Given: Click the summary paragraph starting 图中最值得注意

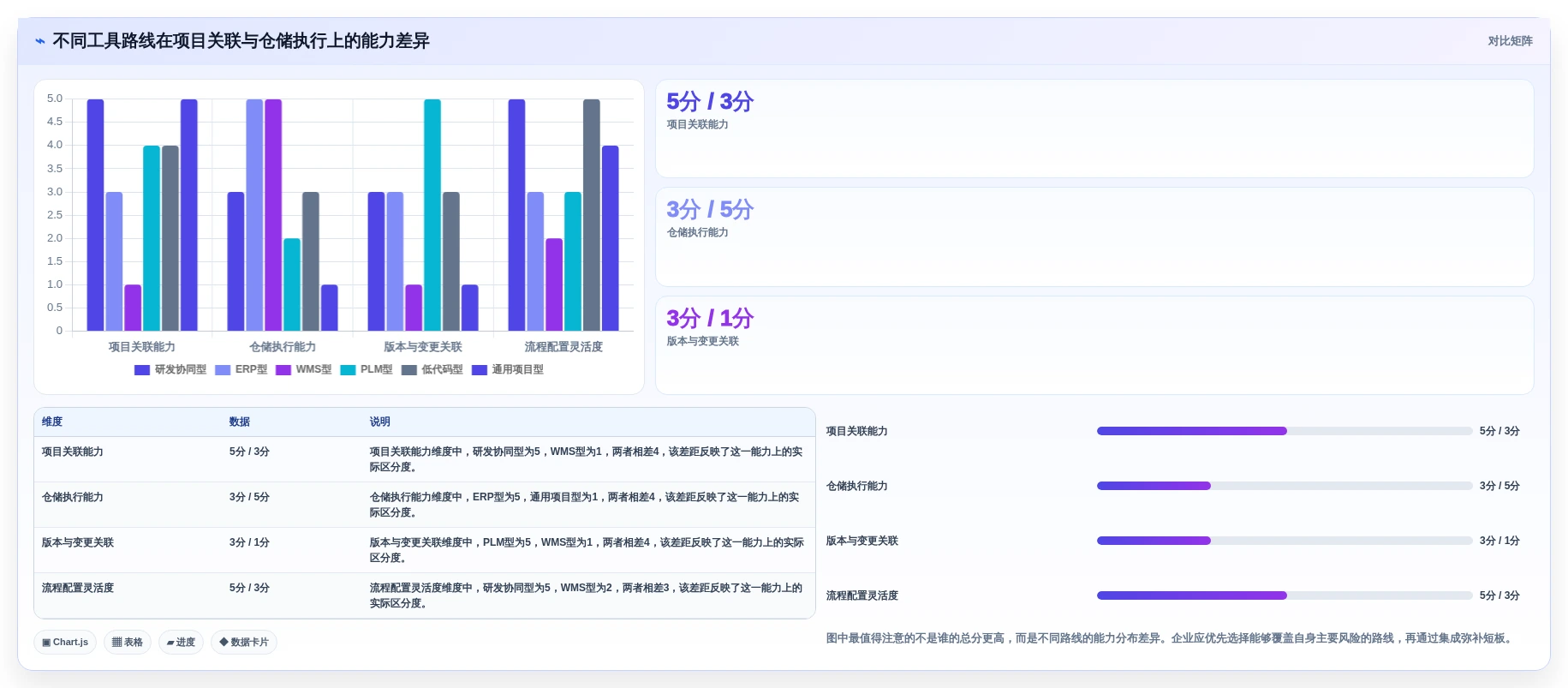Looking at the screenshot, I should pos(1171,638).
